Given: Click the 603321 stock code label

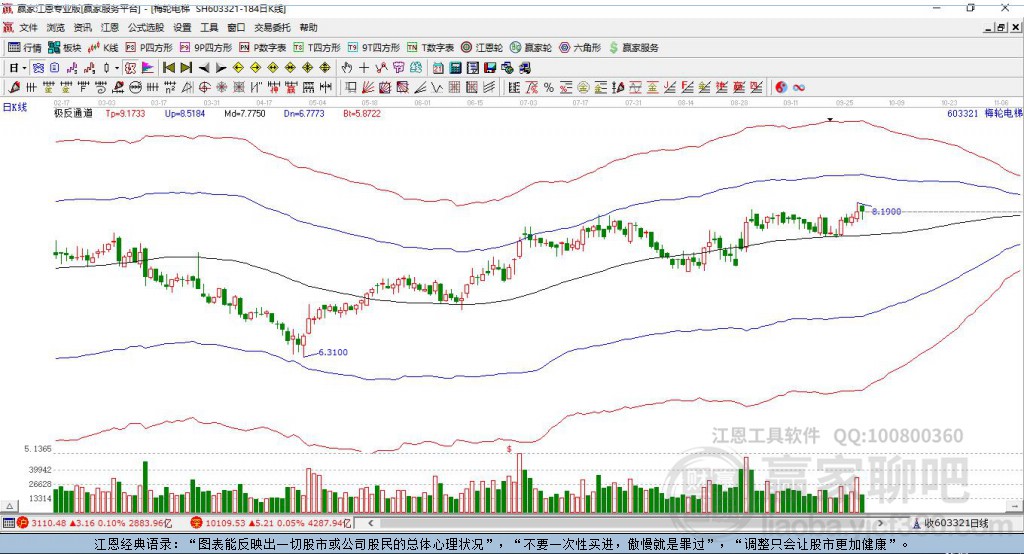Looking at the screenshot, I should [x=963, y=113].
